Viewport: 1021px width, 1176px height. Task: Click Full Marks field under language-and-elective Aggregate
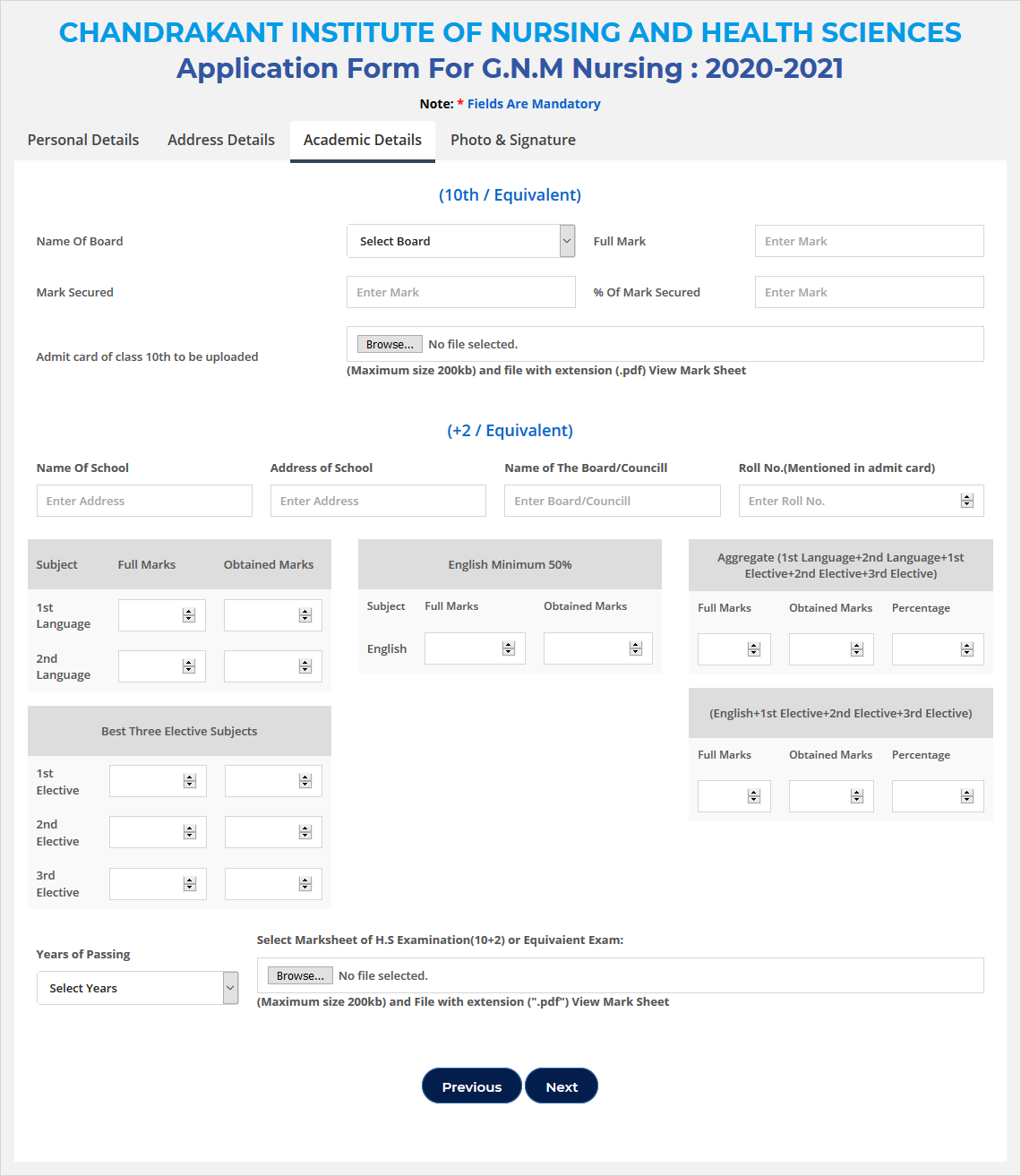pyautogui.click(x=734, y=649)
